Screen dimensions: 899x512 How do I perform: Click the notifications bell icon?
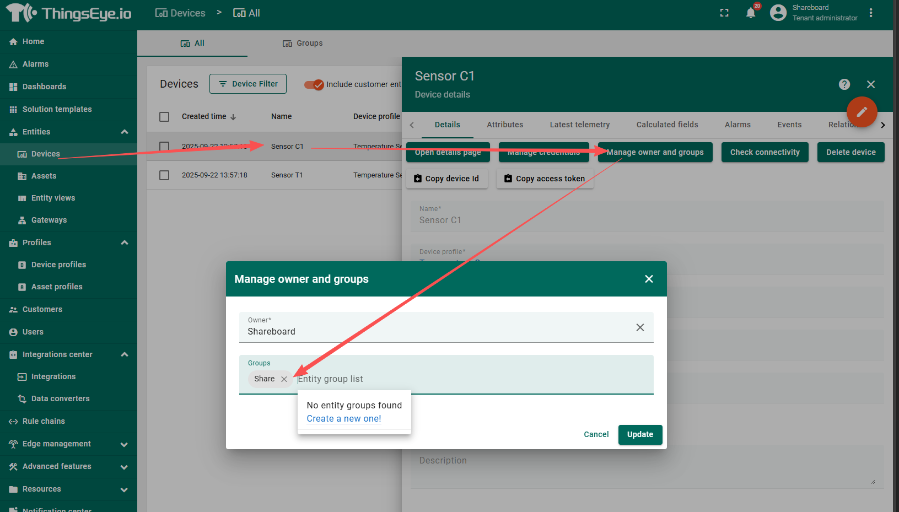[x=750, y=13]
